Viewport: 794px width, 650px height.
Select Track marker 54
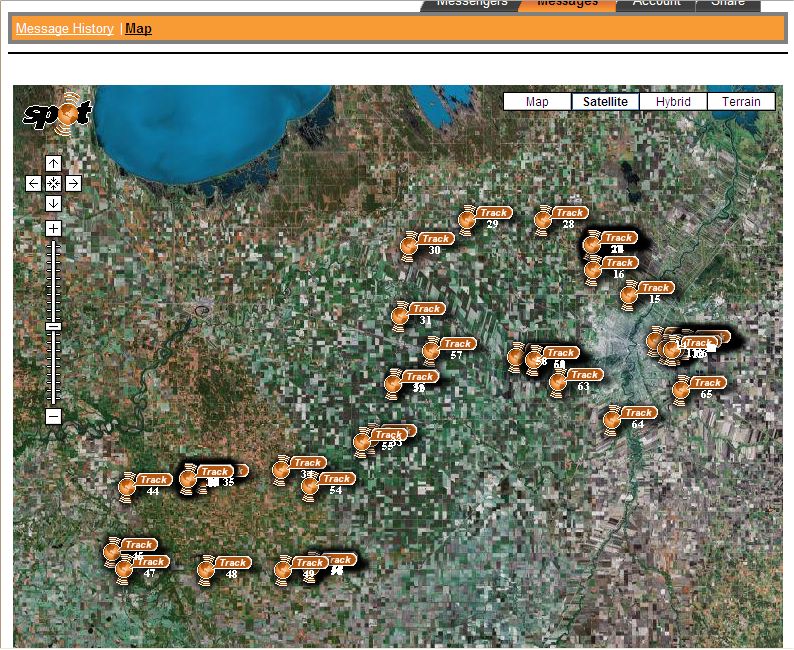click(328, 485)
